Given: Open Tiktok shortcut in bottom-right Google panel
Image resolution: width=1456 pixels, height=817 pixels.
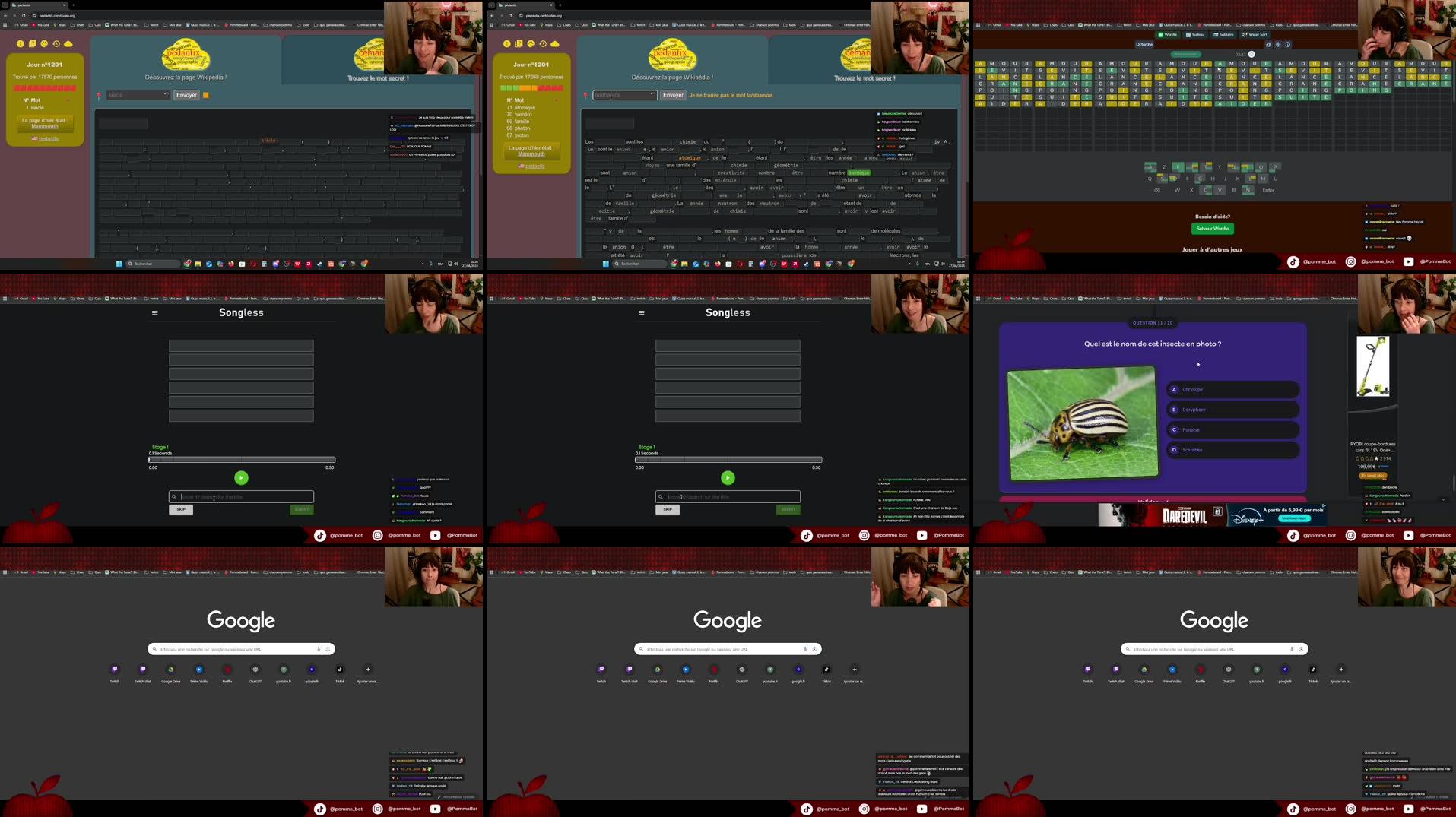Looking at the screenshot, I should tap(1313, 673).
